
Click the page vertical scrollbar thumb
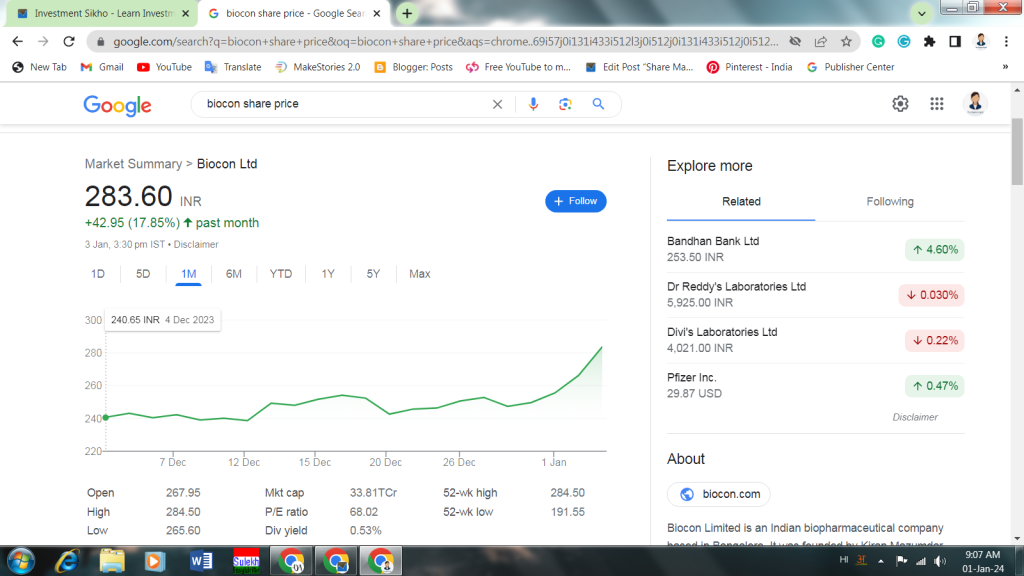[1017, 152]
